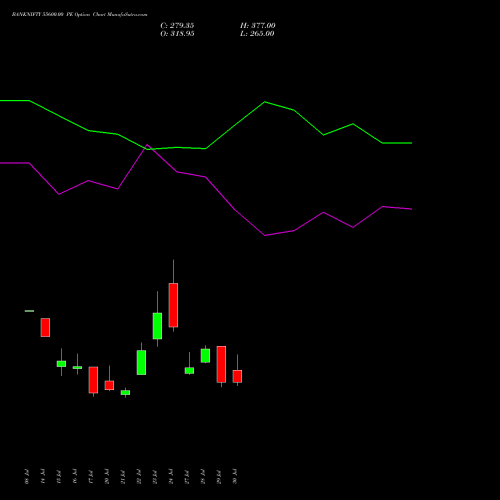Click the flat green dash candle at chart start
This screenshot has height=500, width=500.
point(29,311)
